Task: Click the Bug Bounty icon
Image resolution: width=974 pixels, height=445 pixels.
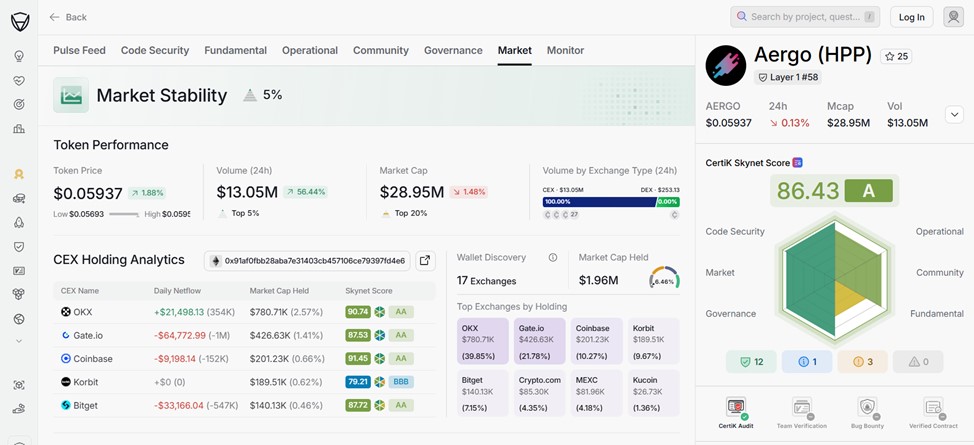Action: pos(867,408)
